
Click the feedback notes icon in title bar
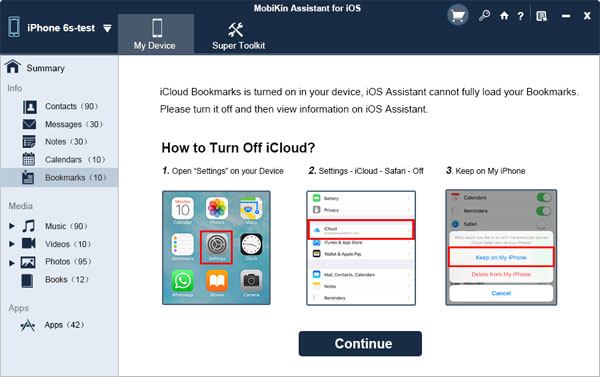click(x=541, y=16)
